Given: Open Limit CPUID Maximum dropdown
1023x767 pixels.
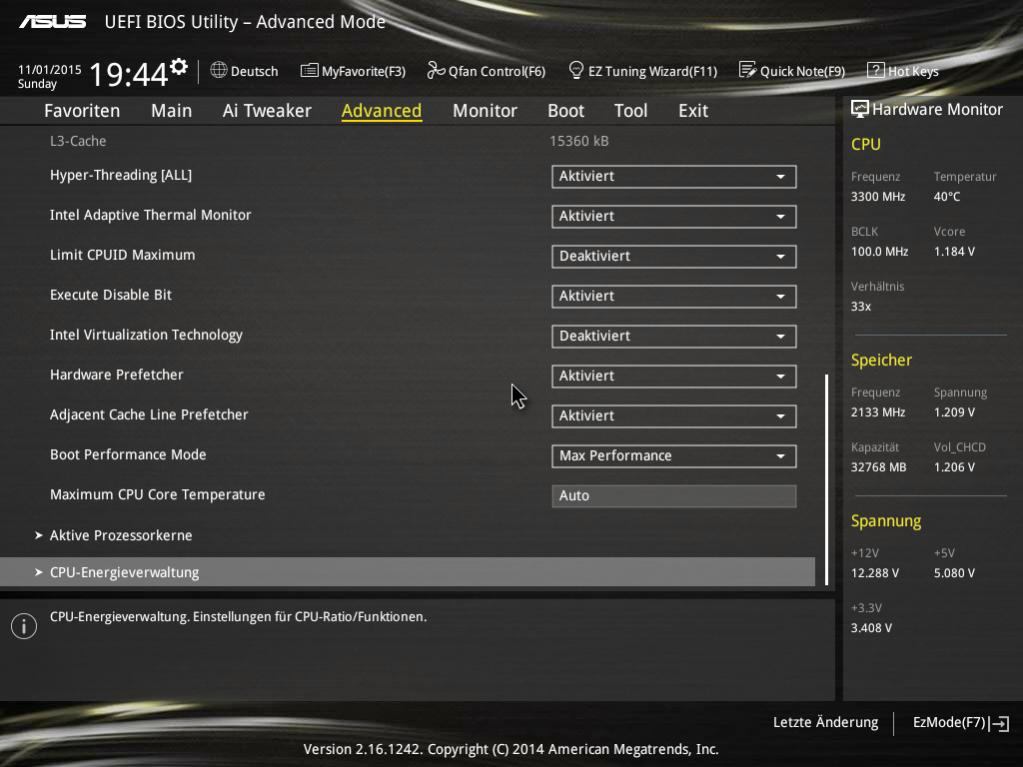Looking at the screenshot, I should [673, 256].
